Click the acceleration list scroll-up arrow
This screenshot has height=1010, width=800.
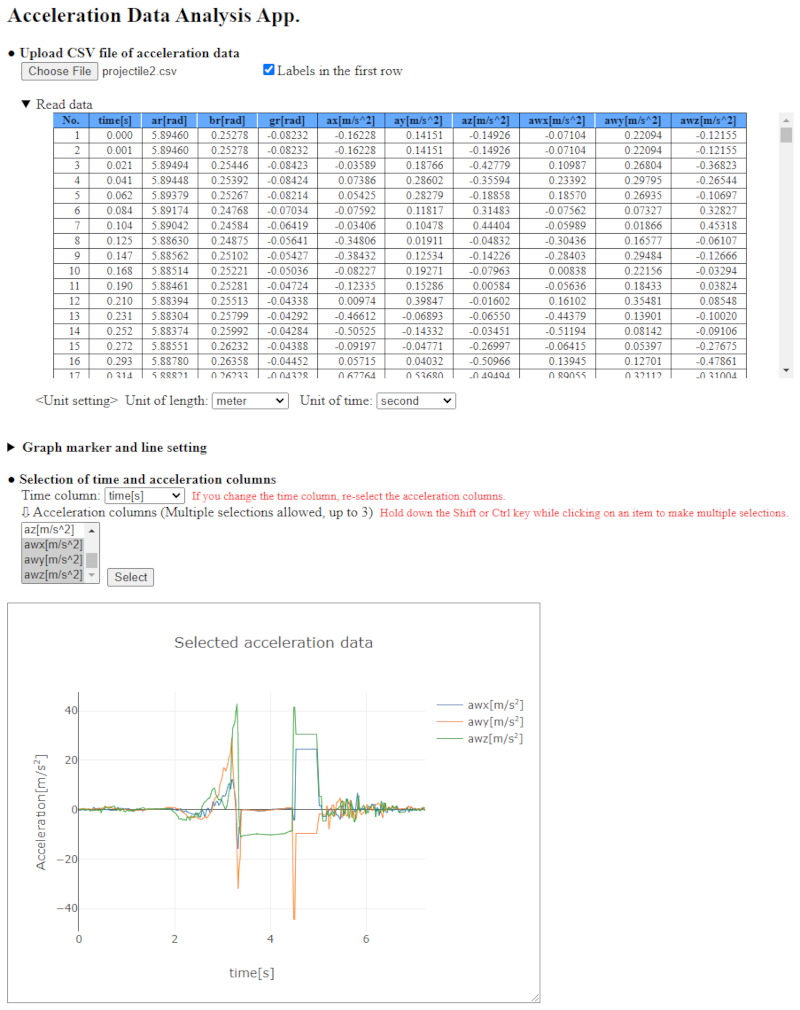91,531
